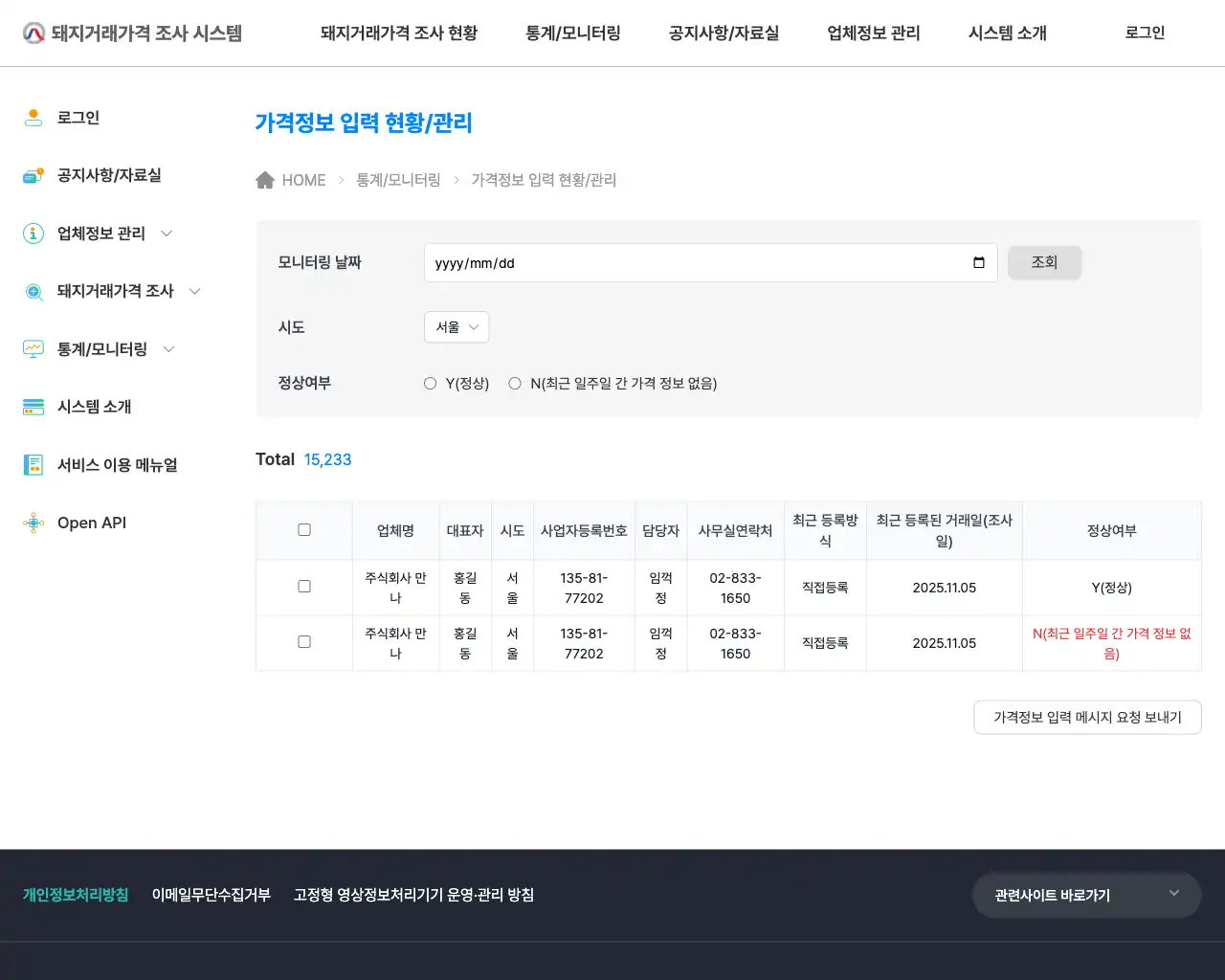Click the 로그인 person icon in sidebar

click(33, 117)
